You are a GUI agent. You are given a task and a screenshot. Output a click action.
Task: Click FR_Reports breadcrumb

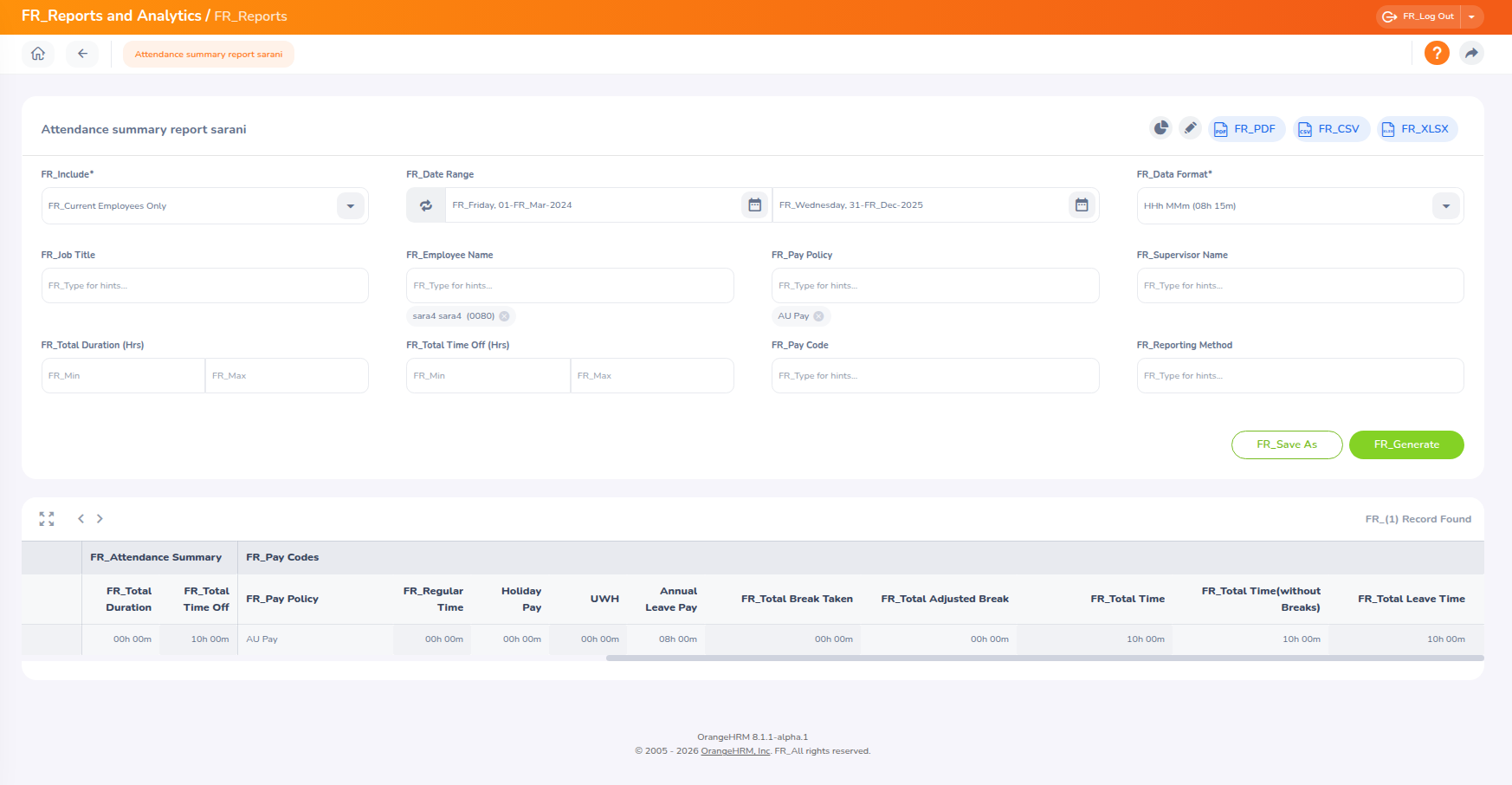pos(250,16)
